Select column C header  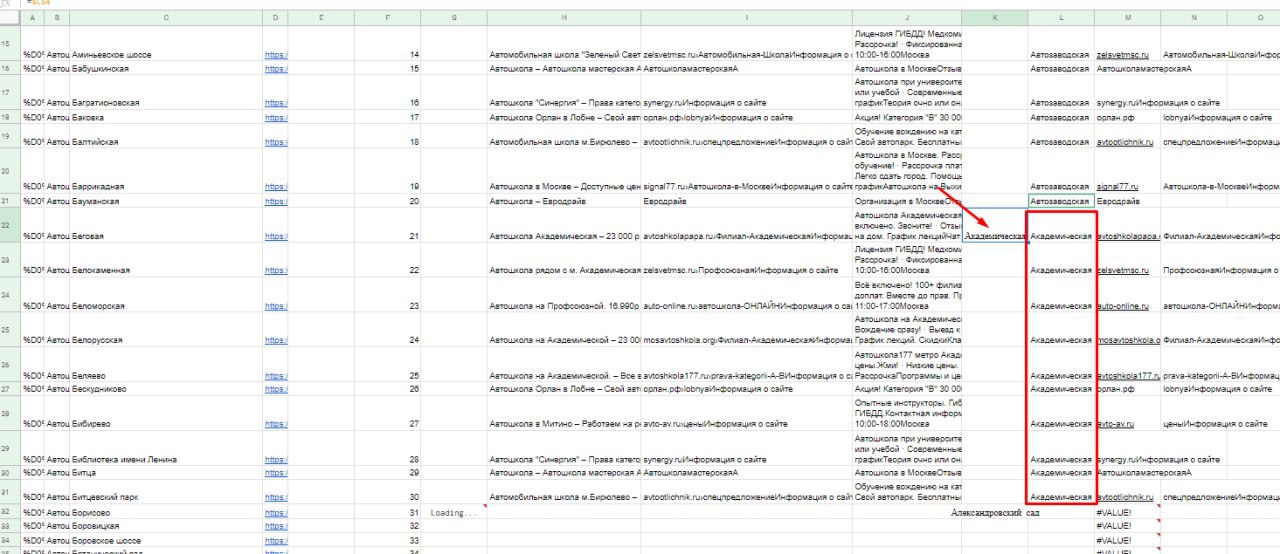[166, 18]
